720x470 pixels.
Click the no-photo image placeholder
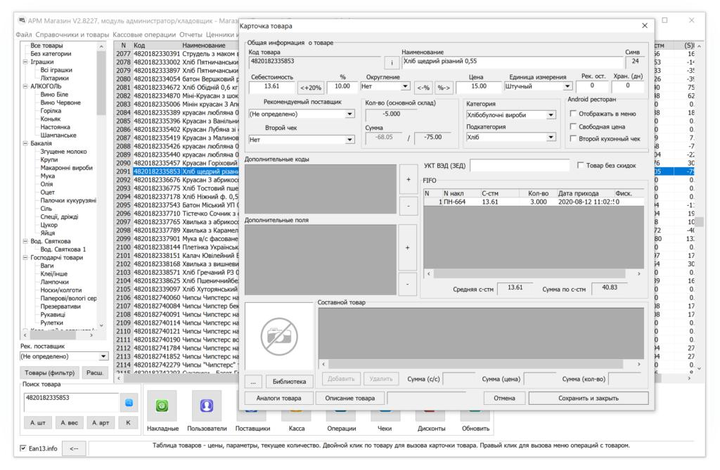(x=279, y=336)
